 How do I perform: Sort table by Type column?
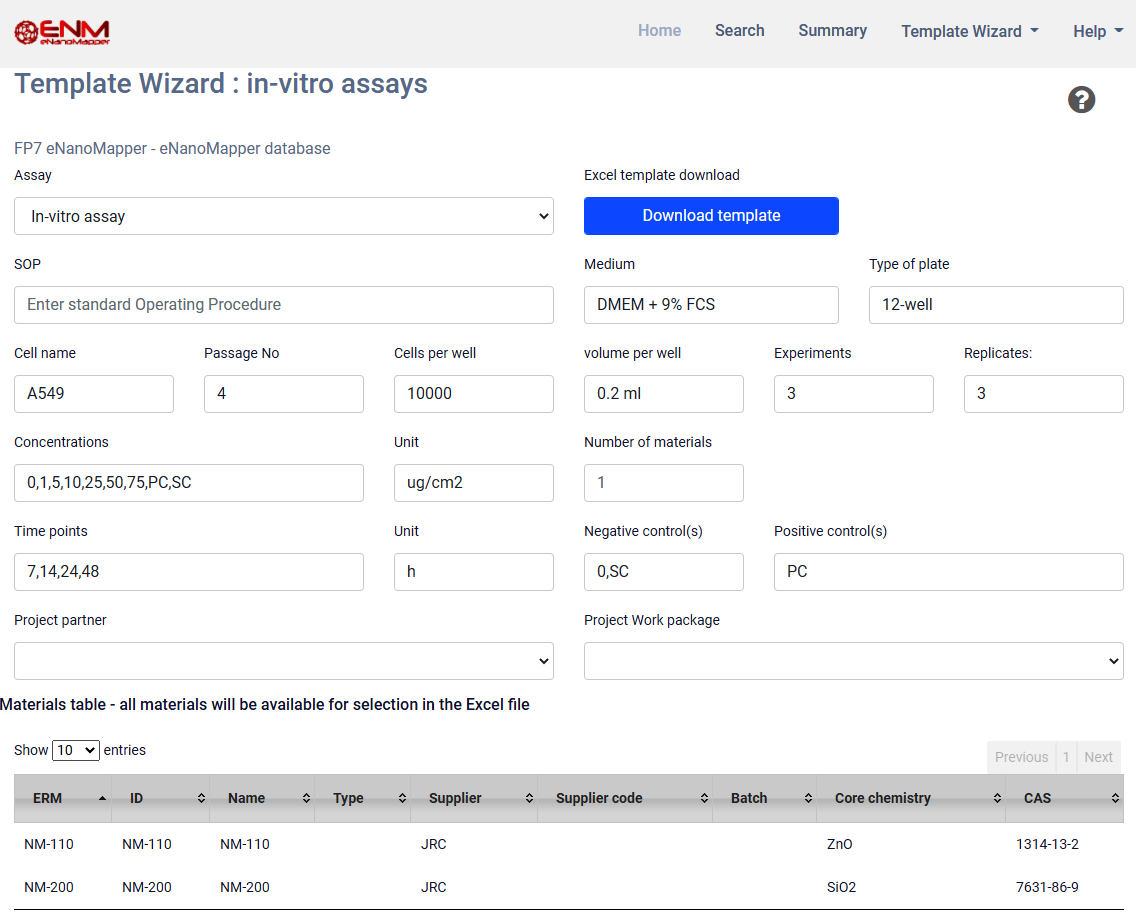tap(361, 798)
